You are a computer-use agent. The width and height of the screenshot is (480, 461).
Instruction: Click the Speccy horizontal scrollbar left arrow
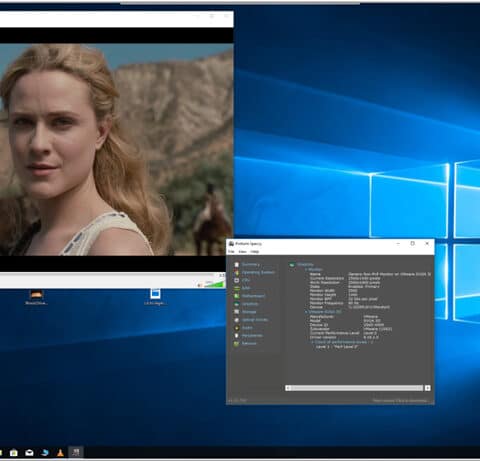[x=288, y=388]
